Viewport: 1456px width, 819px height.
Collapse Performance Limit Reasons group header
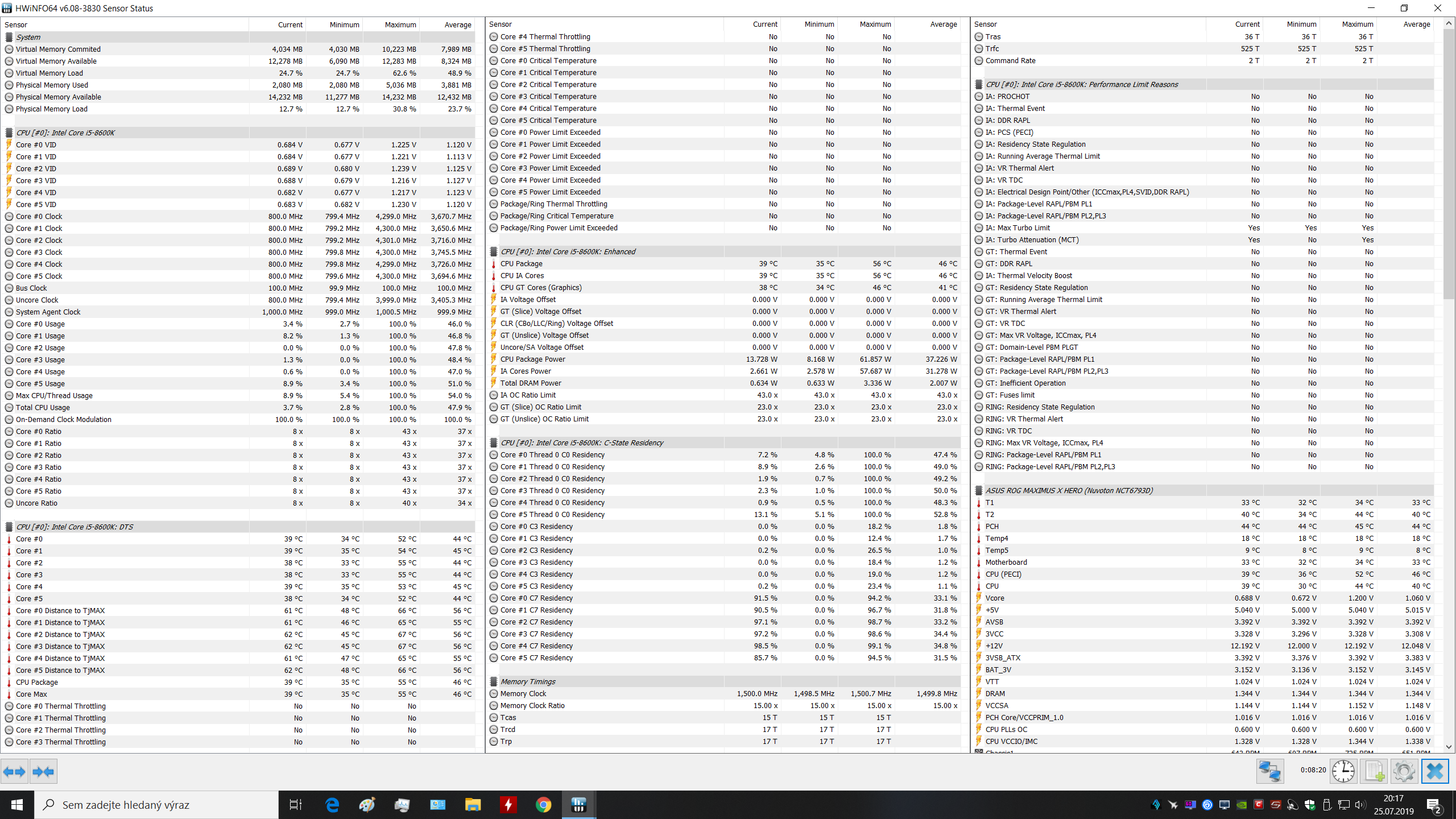(1081, 84)
